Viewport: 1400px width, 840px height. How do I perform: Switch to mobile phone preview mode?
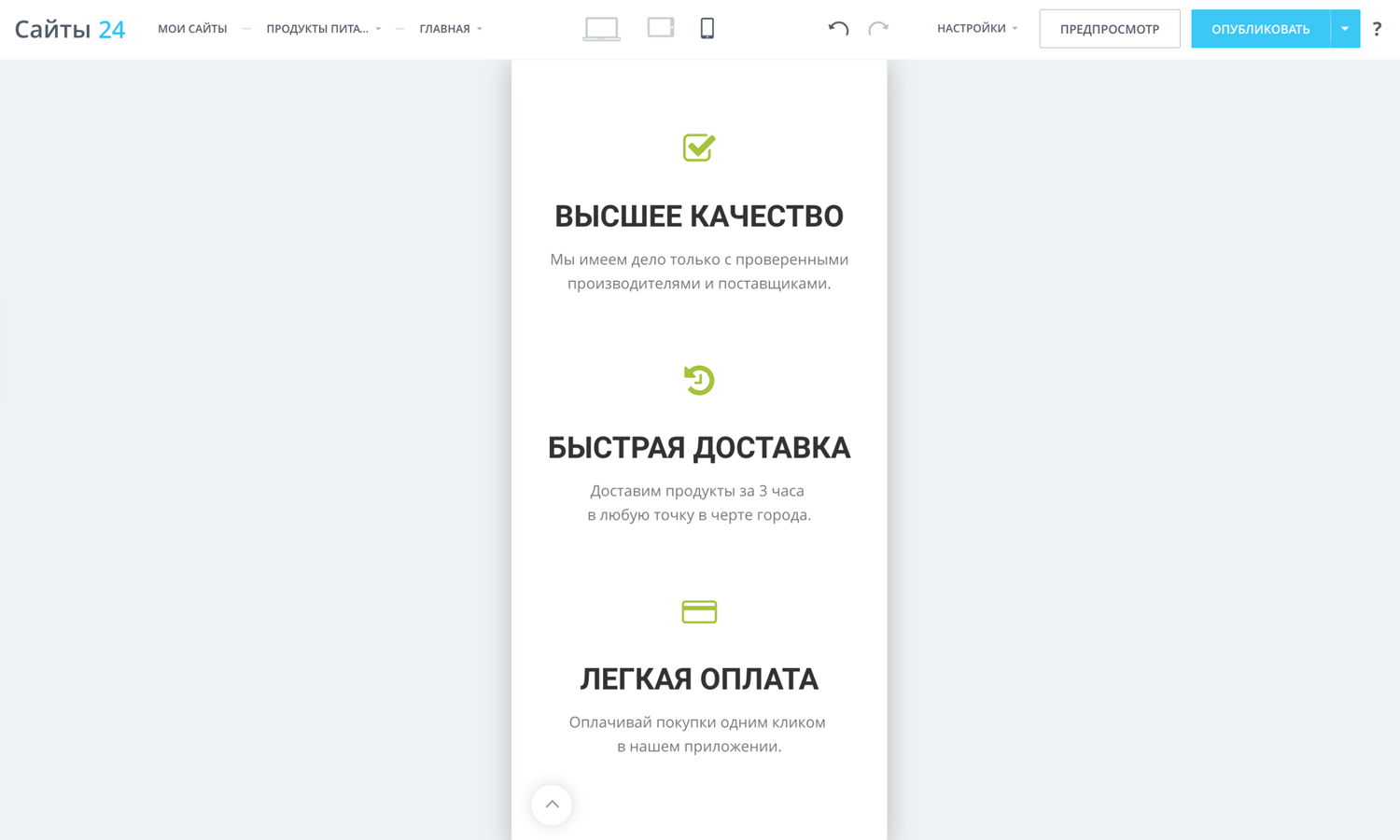coord(707,29)
